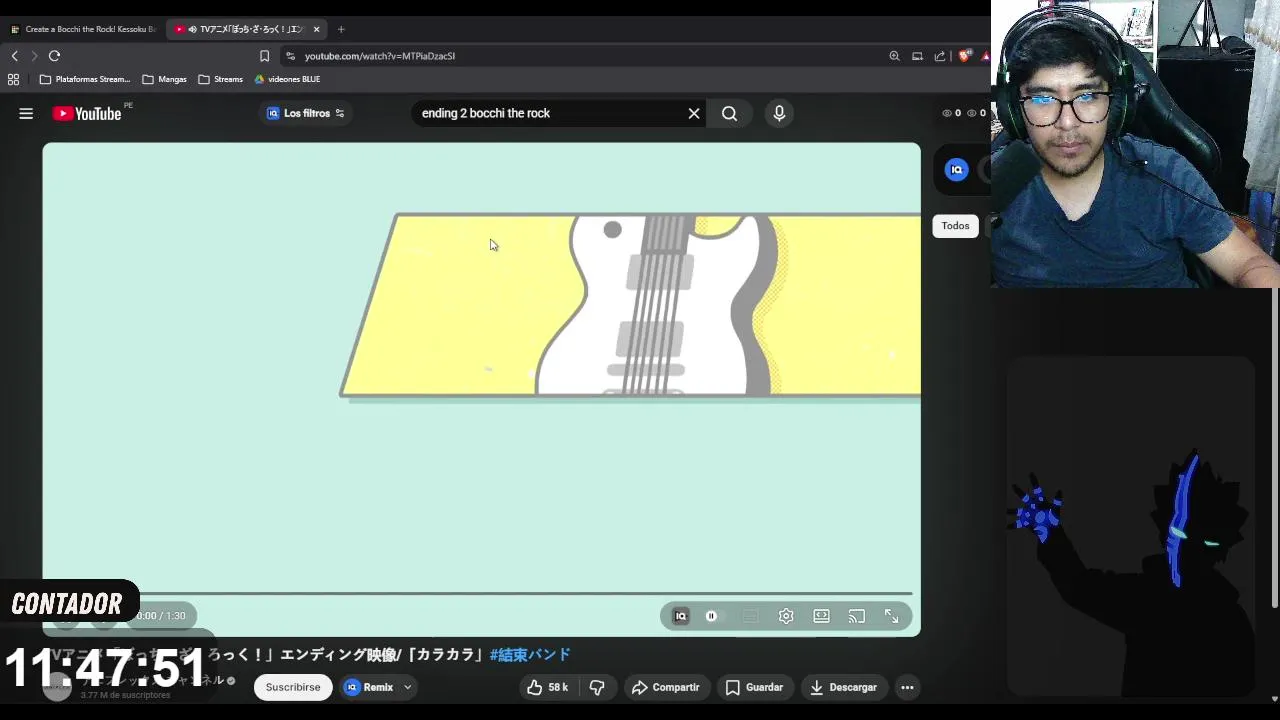Image resolution: width=1280 pixels, height=720 pixels.
Task: Go to YouTube home via logo
Action: click(87, 114)
